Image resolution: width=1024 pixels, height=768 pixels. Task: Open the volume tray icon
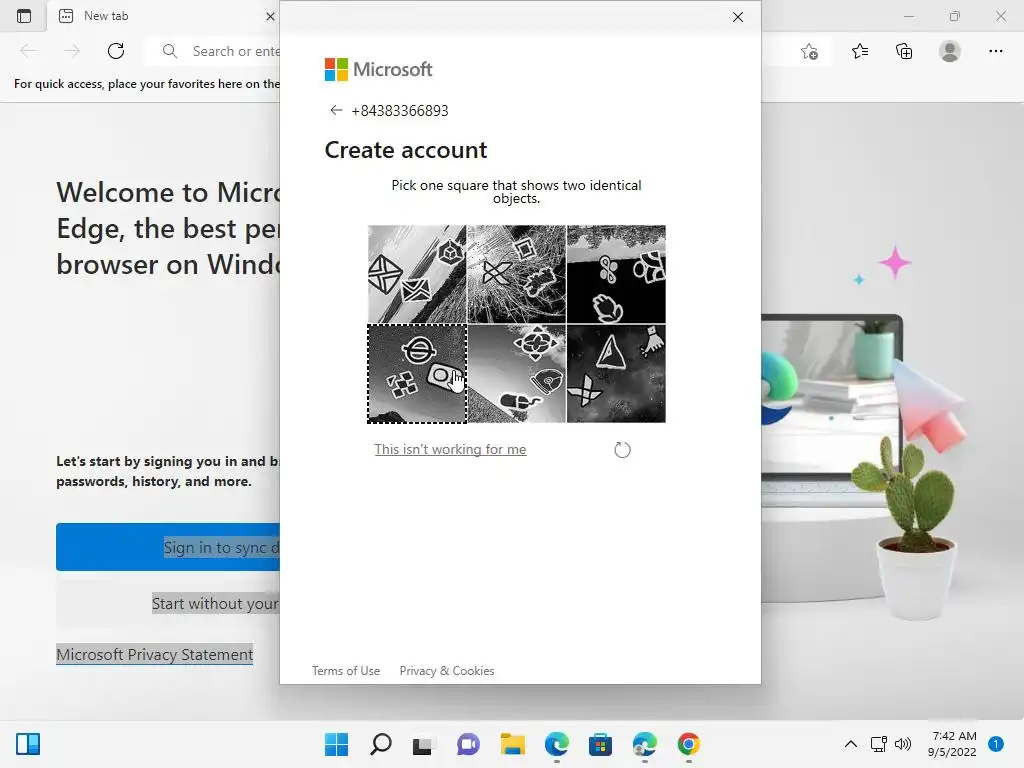[x=903, y=744]
